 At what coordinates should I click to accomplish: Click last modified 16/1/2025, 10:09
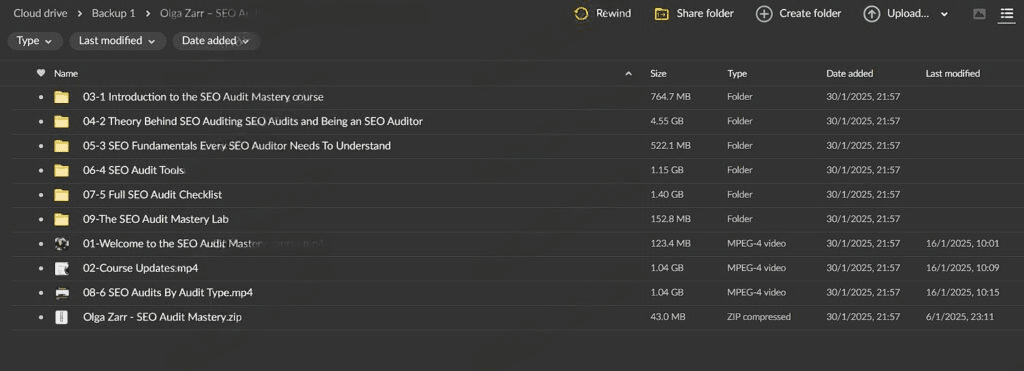[x=963, y=268]
